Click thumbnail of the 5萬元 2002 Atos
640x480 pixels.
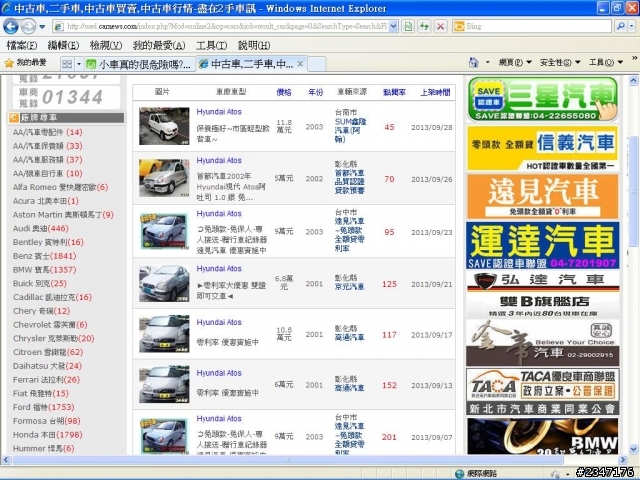pos(164,178)
